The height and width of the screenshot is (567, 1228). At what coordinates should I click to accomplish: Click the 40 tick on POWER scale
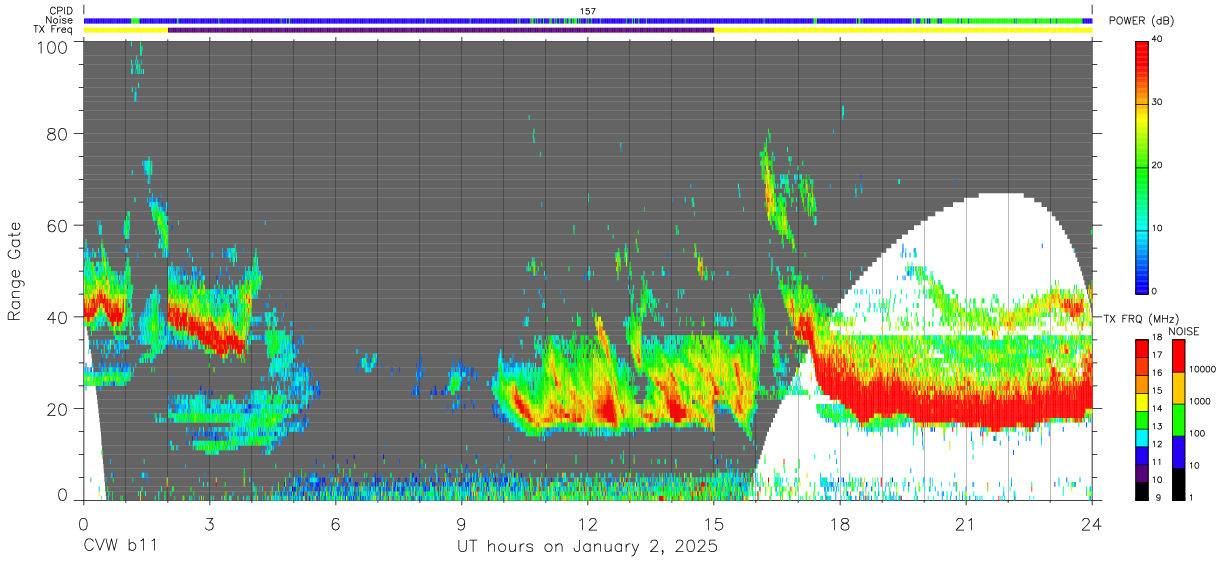click(1159, 41)
